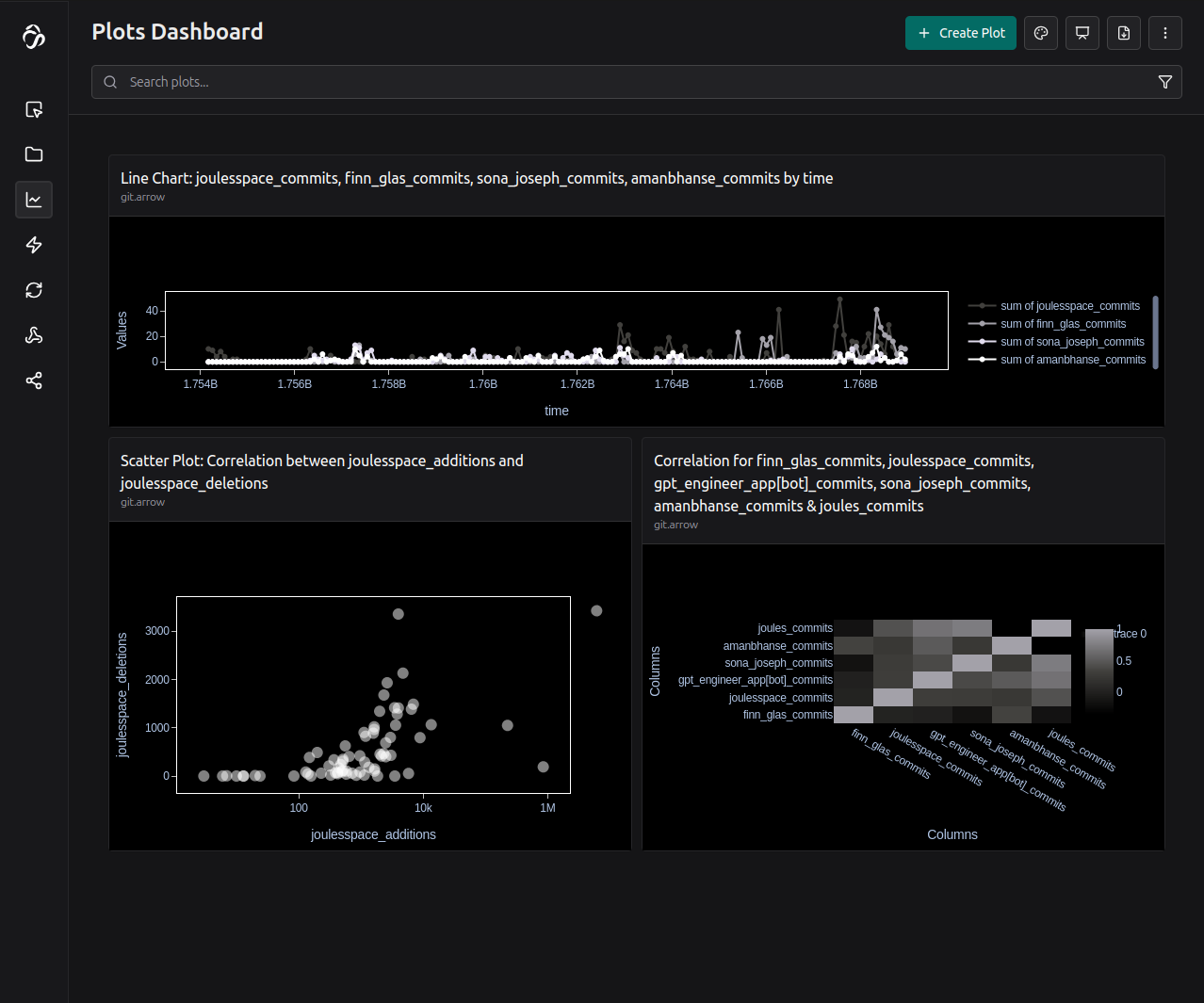The width and height of the screenshot is (1204, 1003).
Task: Open the lightning bolt icon in the sidebar
Action: [x=34, y=245]
